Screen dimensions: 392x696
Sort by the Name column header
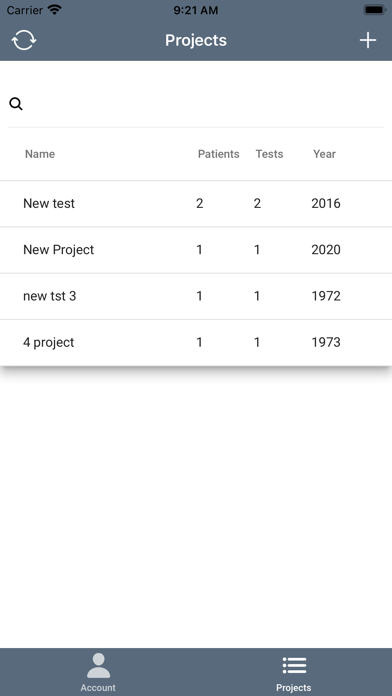tap(40, 154)
